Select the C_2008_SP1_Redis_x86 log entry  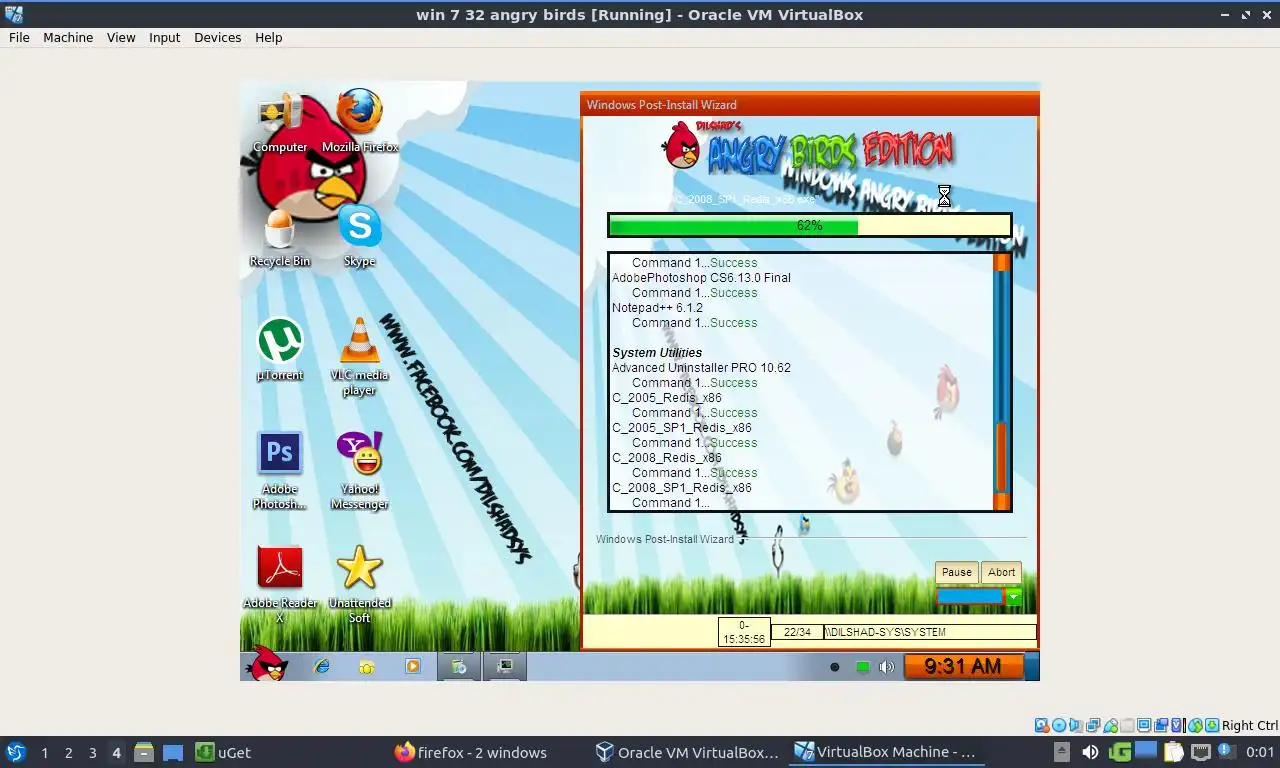pos(682,487)
